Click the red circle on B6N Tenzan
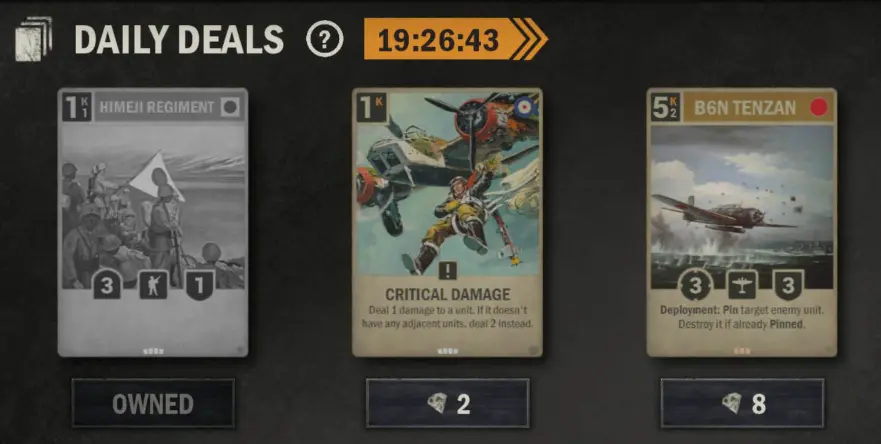The image size is (881, 444). (819, 107)
